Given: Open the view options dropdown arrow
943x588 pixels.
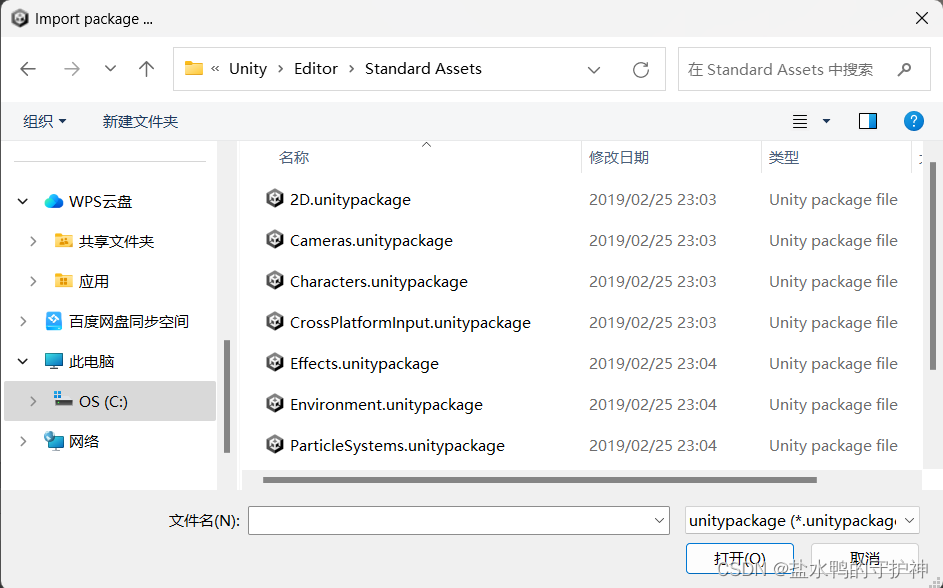Looking at the screenshot, I should (x=826, y=121).
